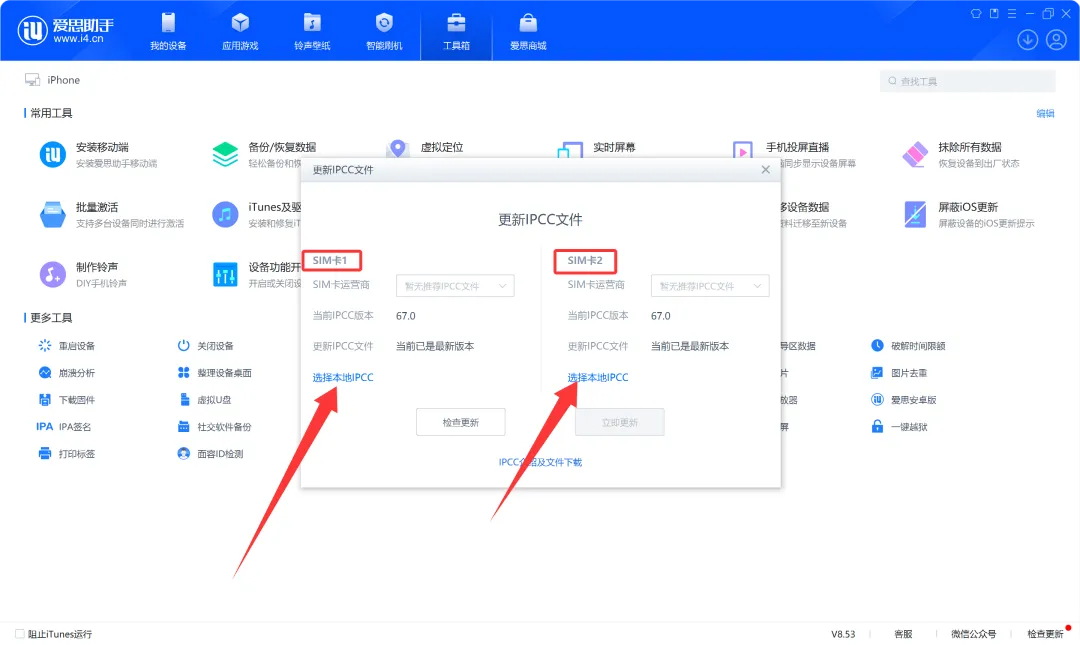Open the 下载固件 icon

(45, 399)
